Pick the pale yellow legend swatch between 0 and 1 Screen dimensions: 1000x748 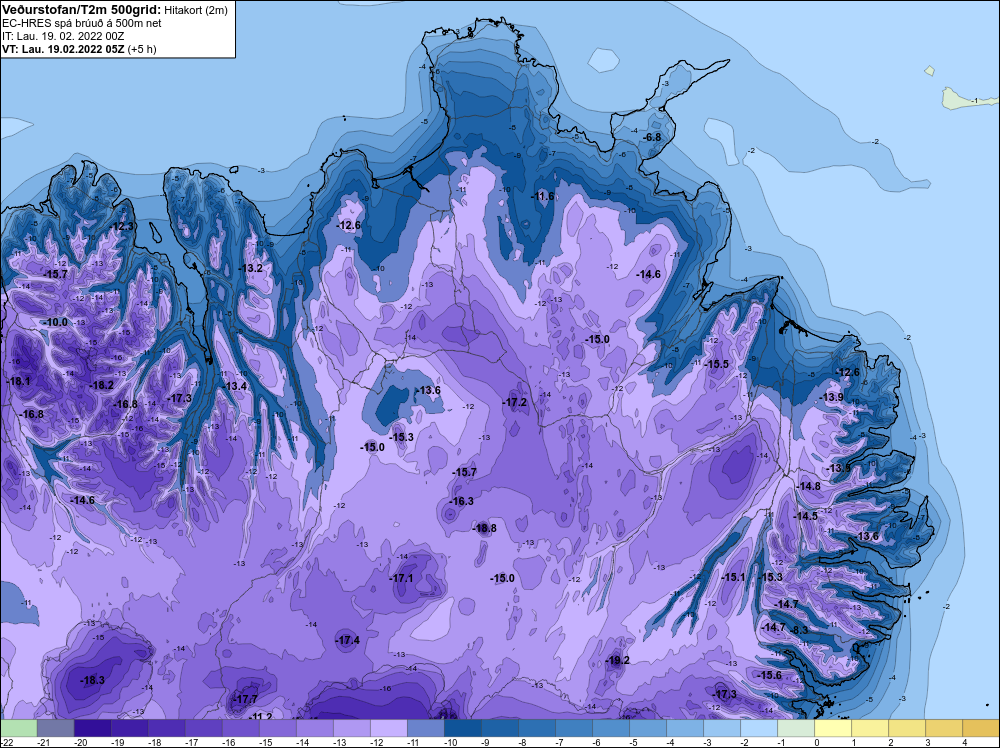832,728
